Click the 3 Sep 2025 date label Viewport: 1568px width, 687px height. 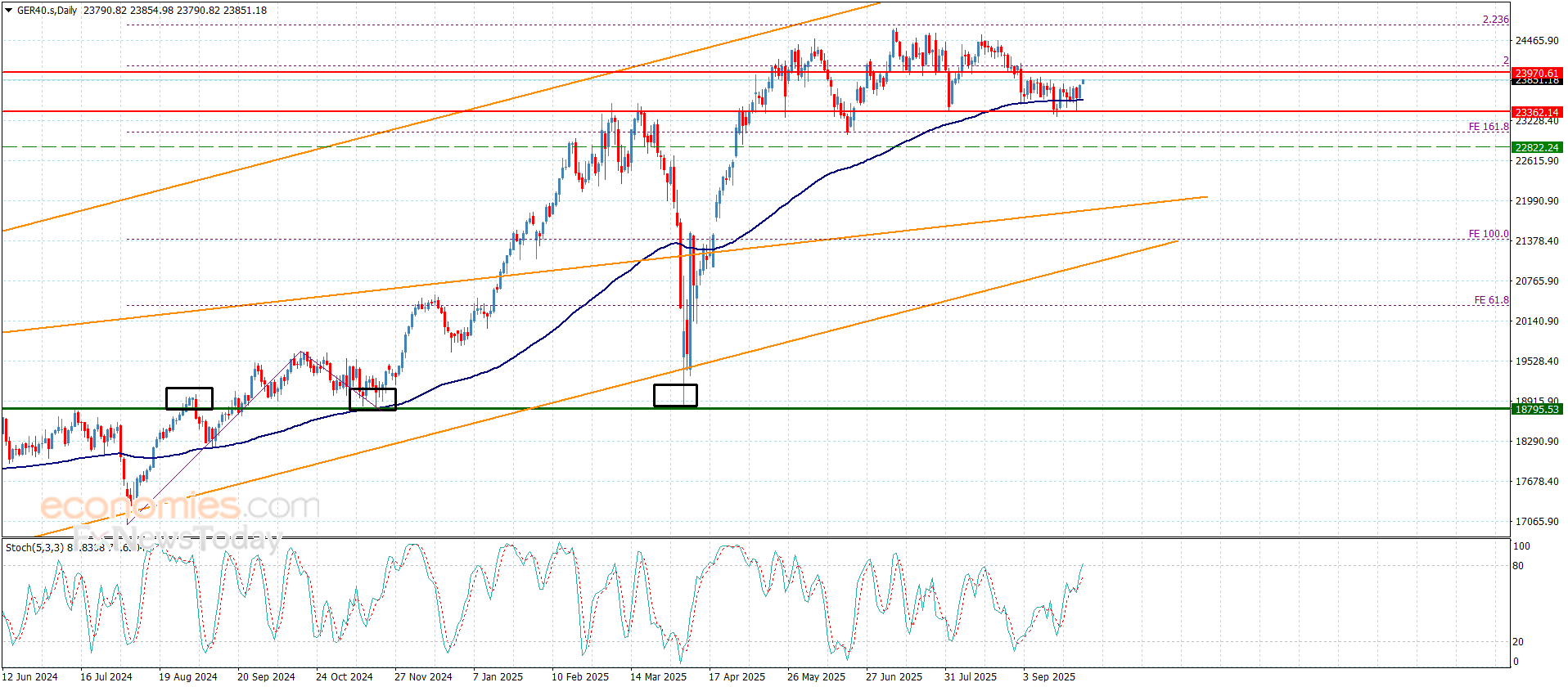tap(1048, 676)
